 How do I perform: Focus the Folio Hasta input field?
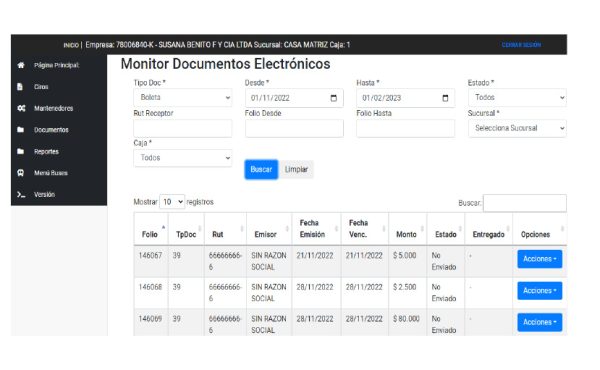(405, 128)
